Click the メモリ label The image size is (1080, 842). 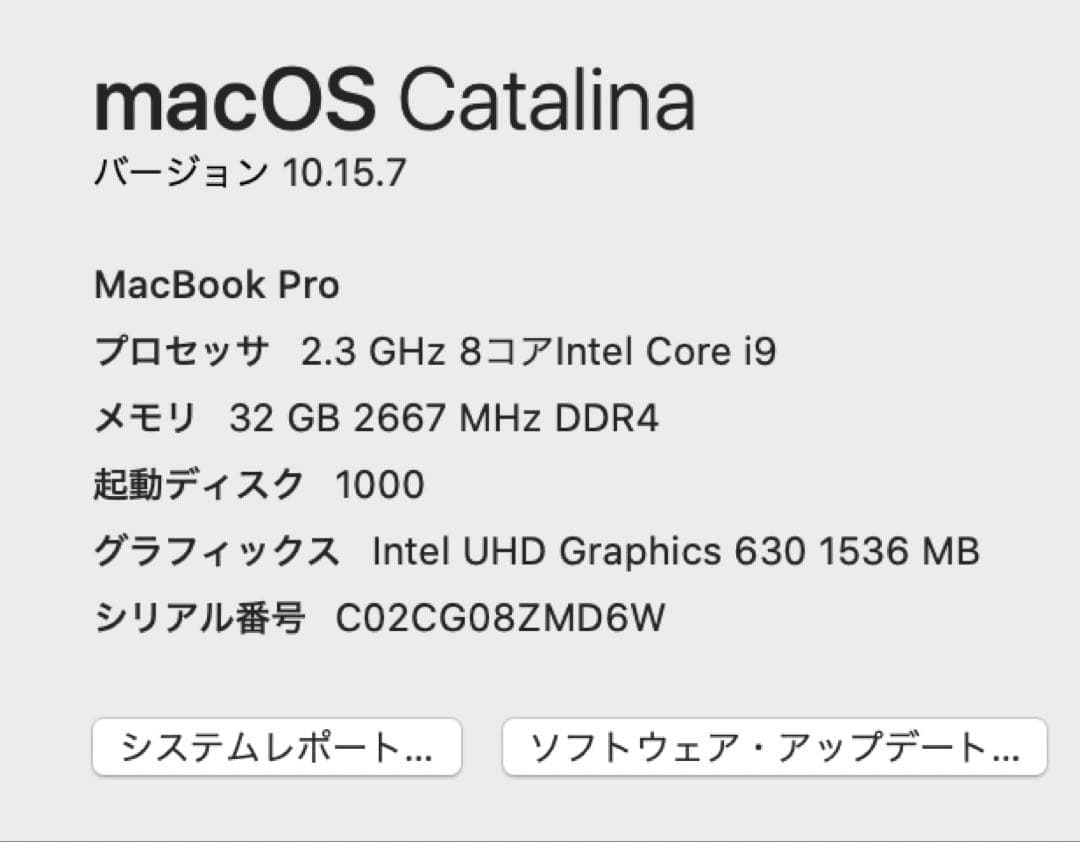144,418
